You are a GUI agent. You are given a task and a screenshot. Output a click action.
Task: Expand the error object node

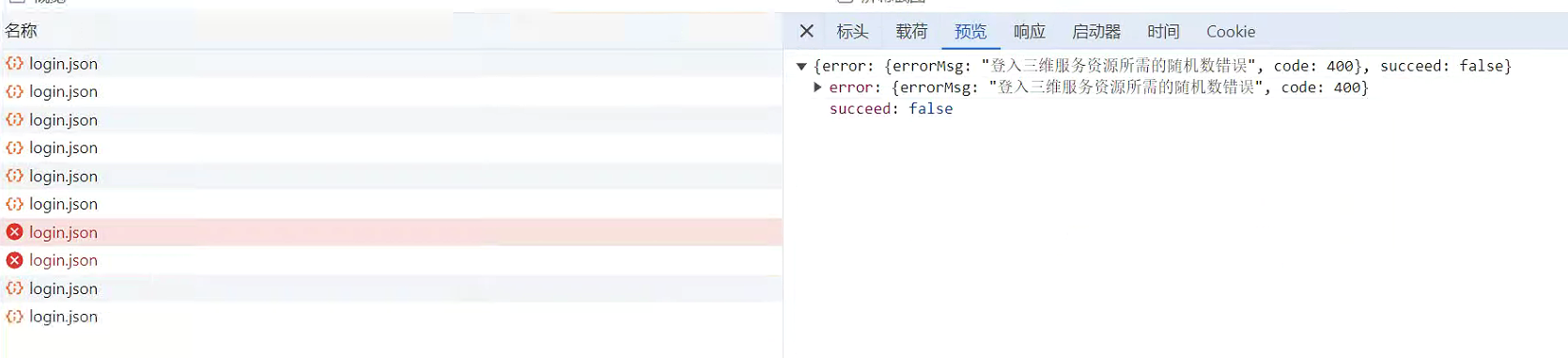point(817,86)
